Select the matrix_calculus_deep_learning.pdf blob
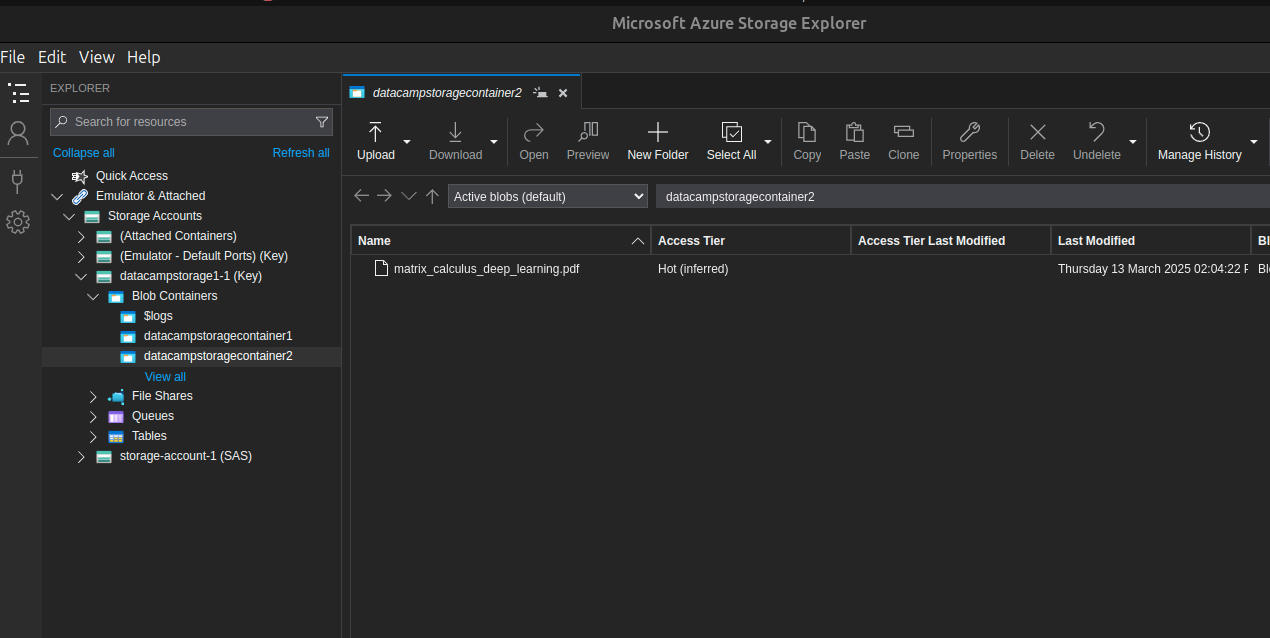 [486, 269]
